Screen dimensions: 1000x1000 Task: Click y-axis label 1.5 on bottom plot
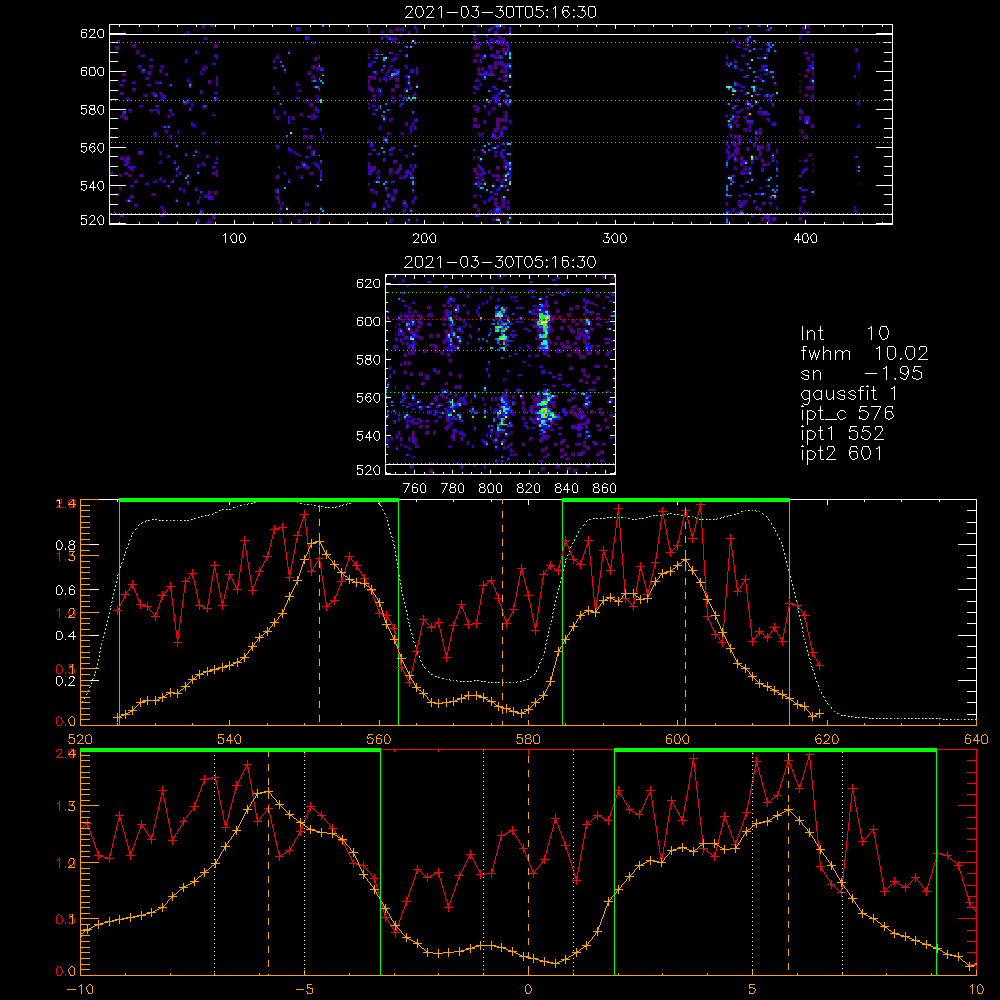(66, 807)
